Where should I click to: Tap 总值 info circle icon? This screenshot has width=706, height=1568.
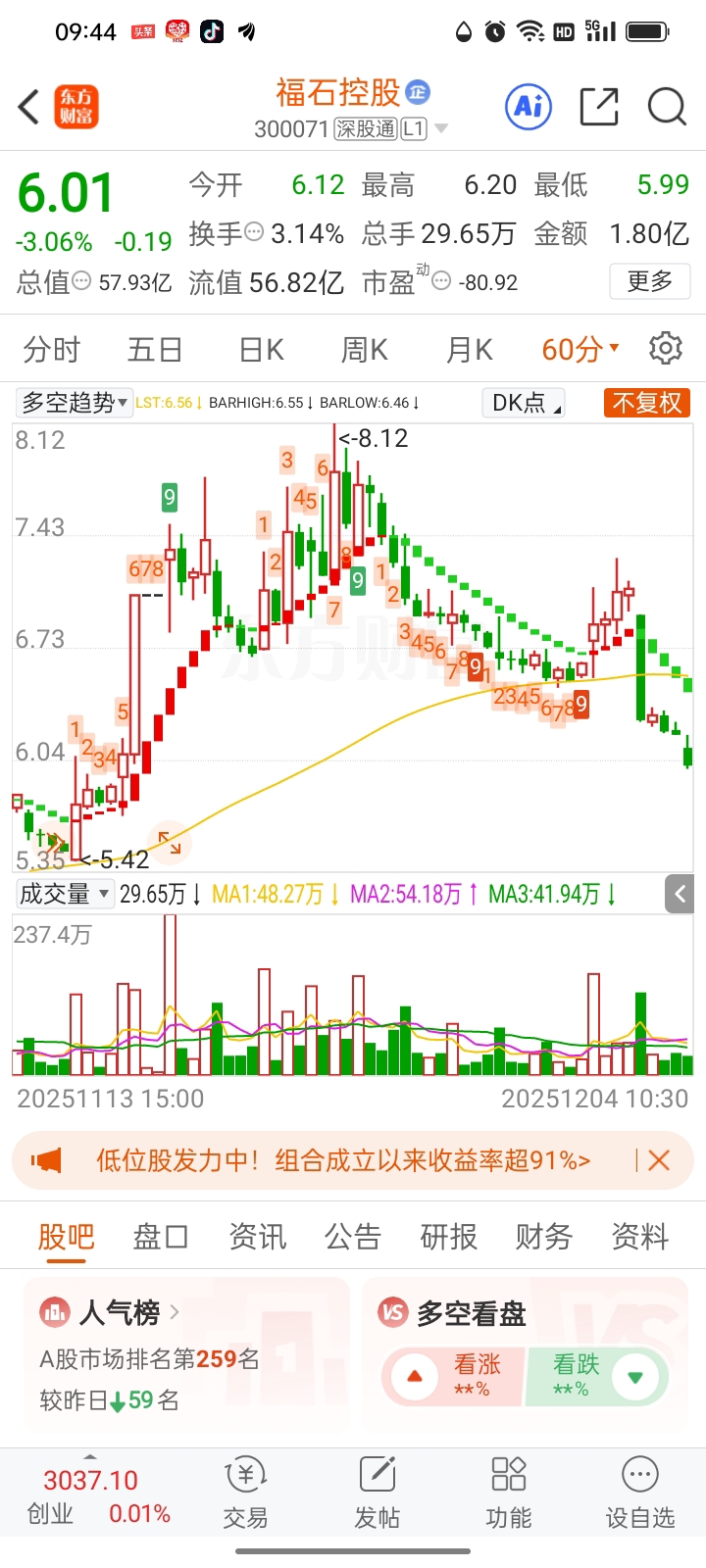tap(82, 281)
